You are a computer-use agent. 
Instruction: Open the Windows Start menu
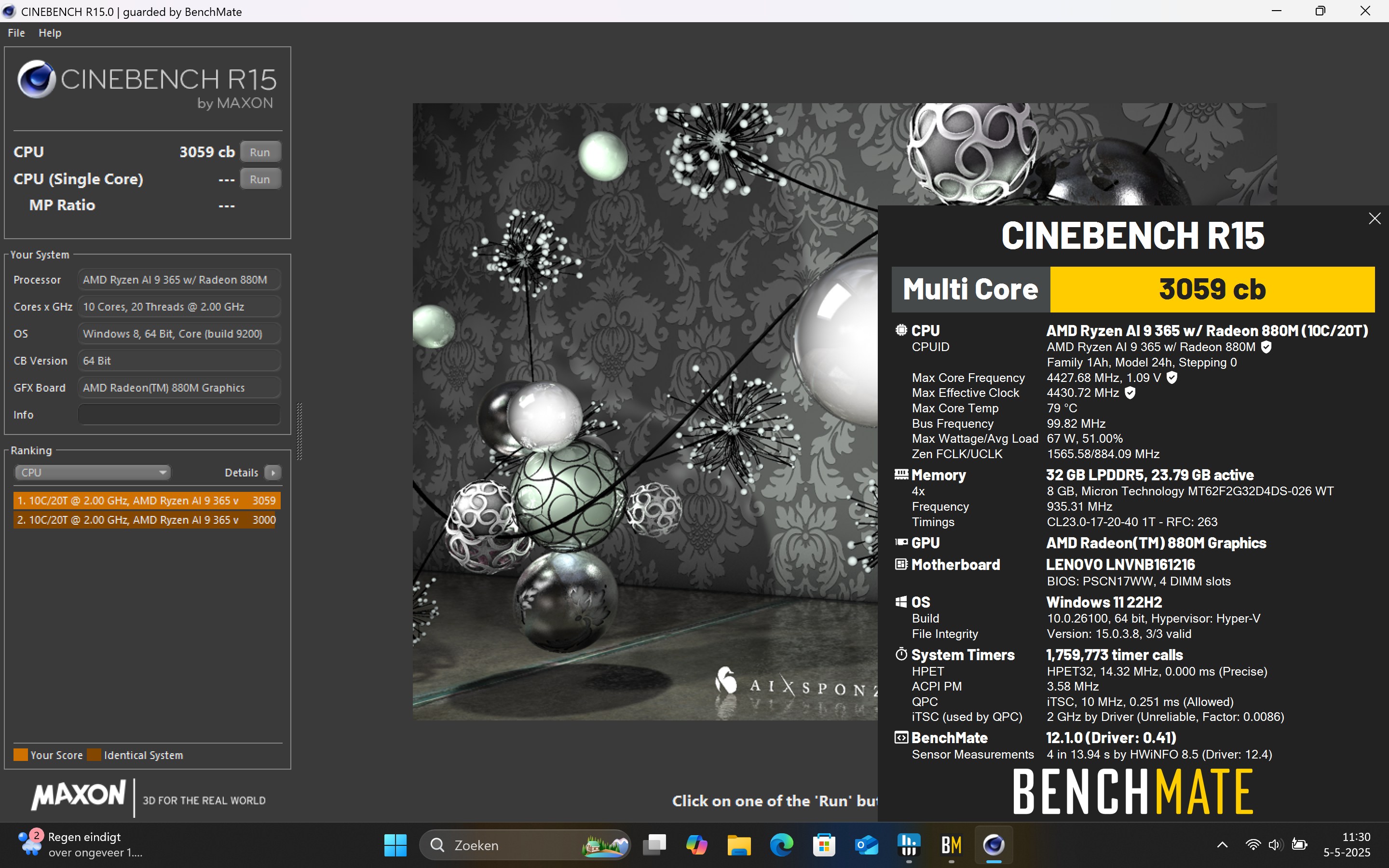pyautogui.click(x=395, y=845)
